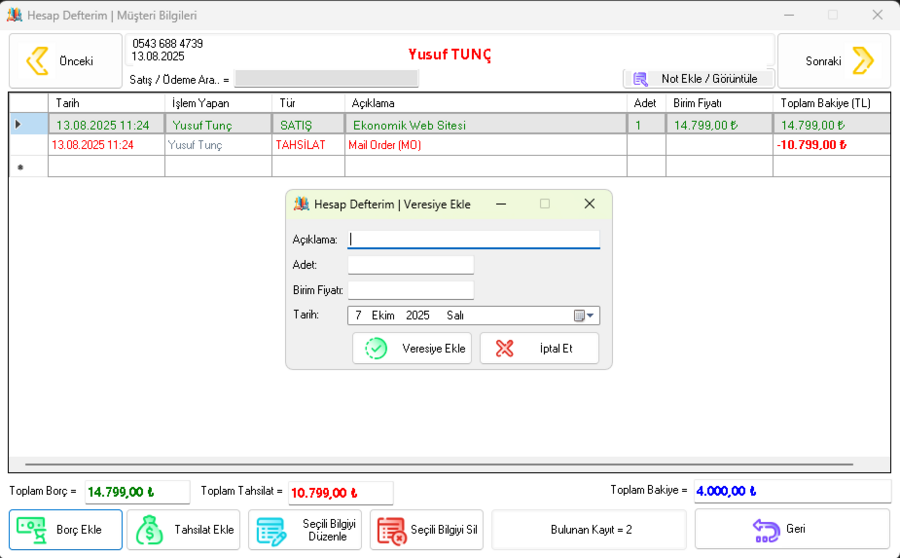Click the Hesap Defterim icon in main title bar
The width and height of the screenshot is (900, 558).
[x=14, y=15]
